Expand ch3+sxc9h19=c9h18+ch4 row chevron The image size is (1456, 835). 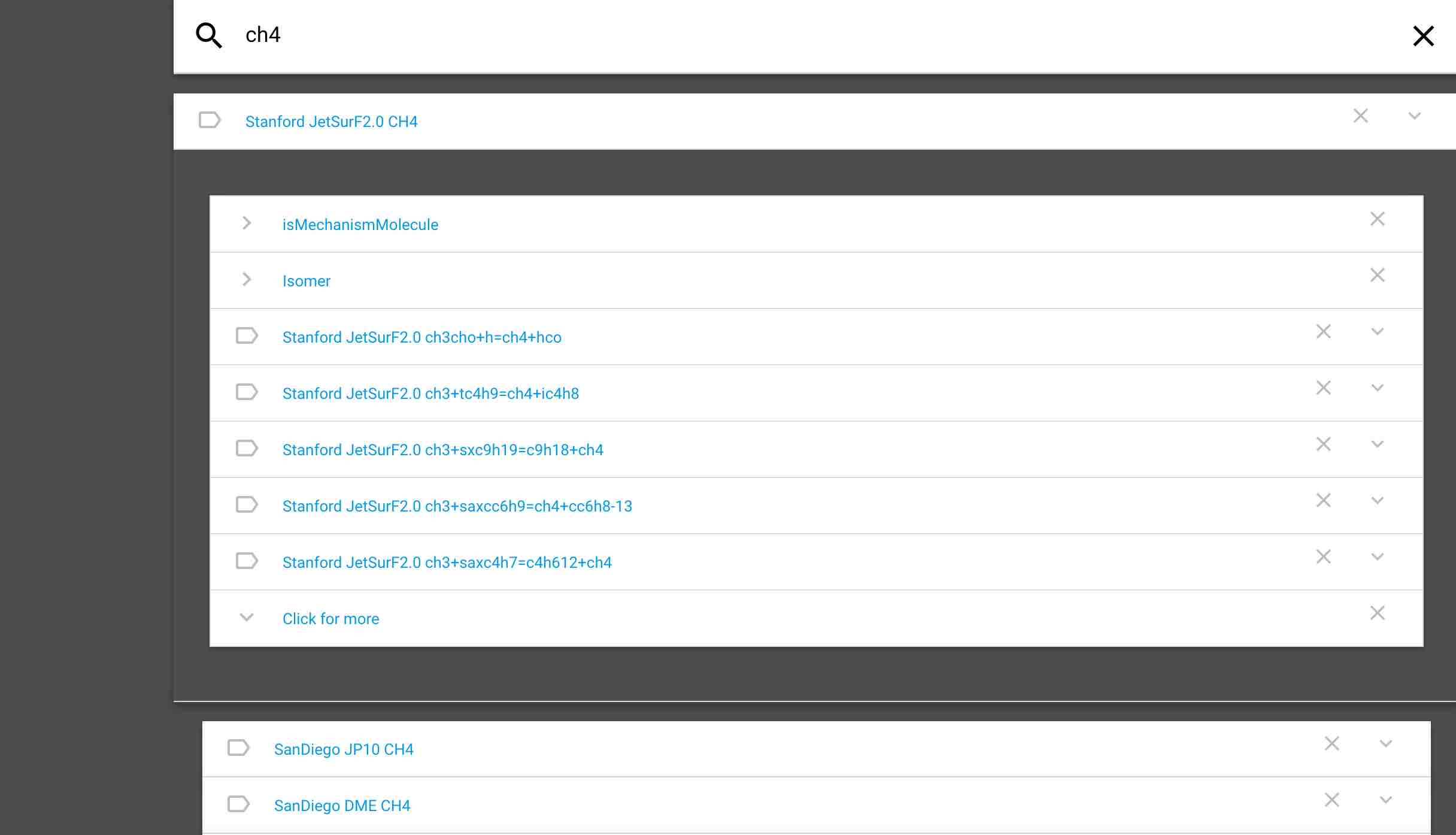[x=1378, y=444]
